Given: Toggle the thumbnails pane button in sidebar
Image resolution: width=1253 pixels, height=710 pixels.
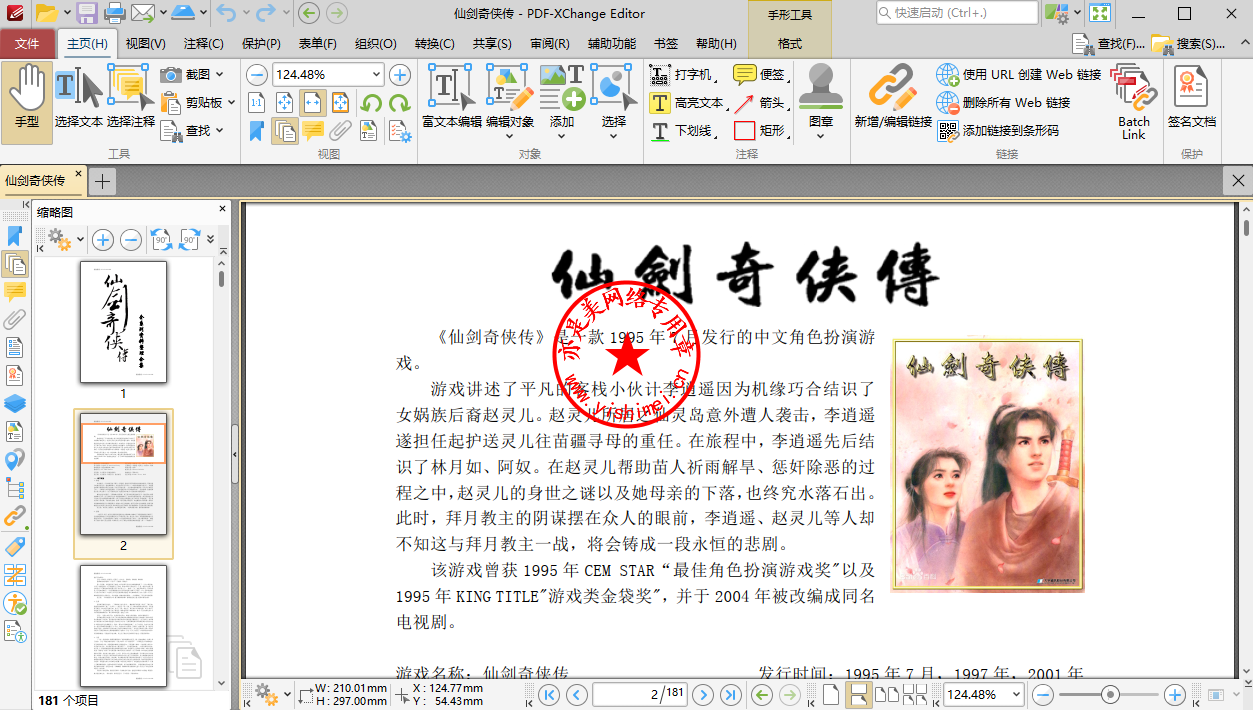Looking at the screenshot, I should 15,264.
